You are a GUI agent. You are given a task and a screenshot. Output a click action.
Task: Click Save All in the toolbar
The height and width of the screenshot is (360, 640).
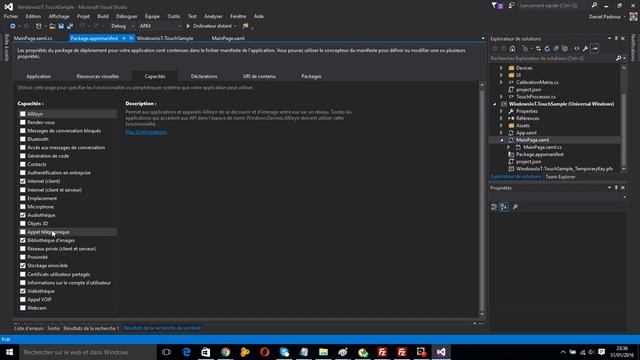click(x=70, y=26)
